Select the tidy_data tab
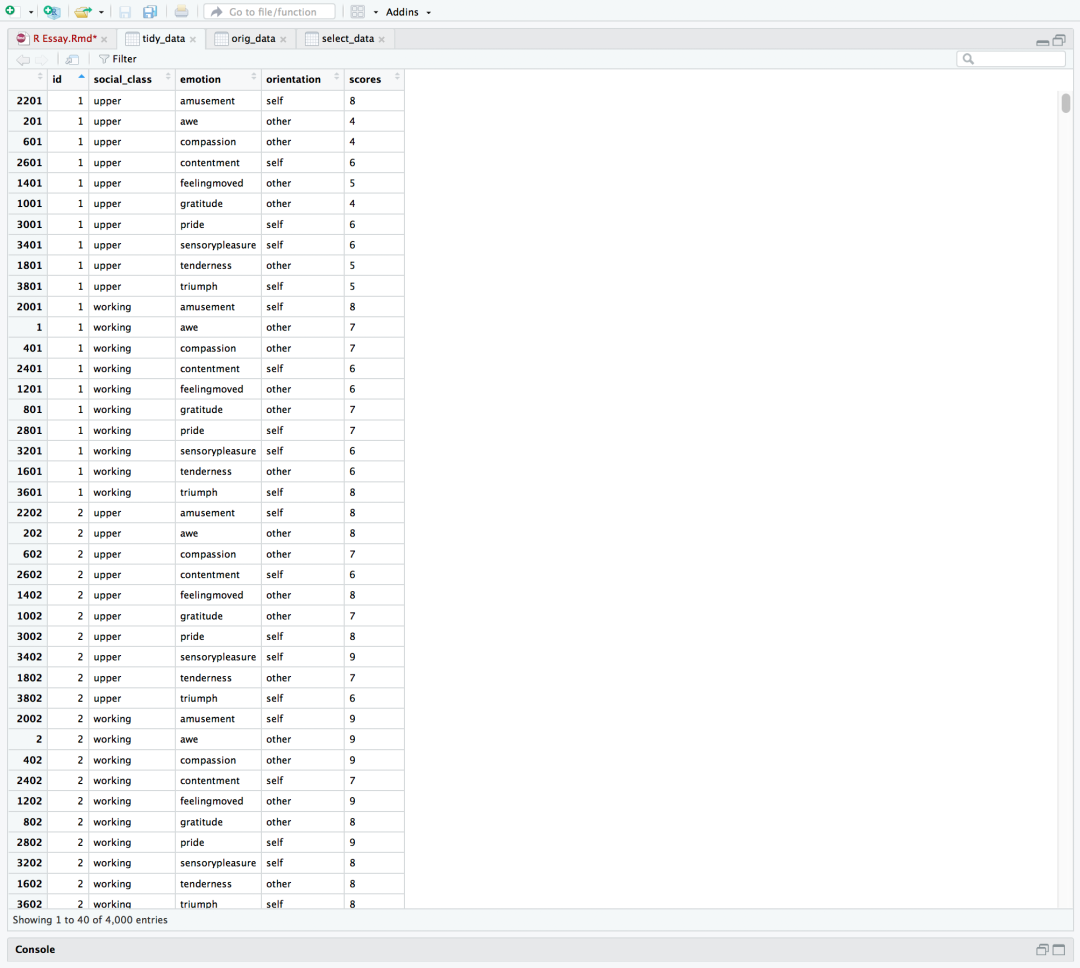This screenshot has height=968, width=1080. click(163, 39)
